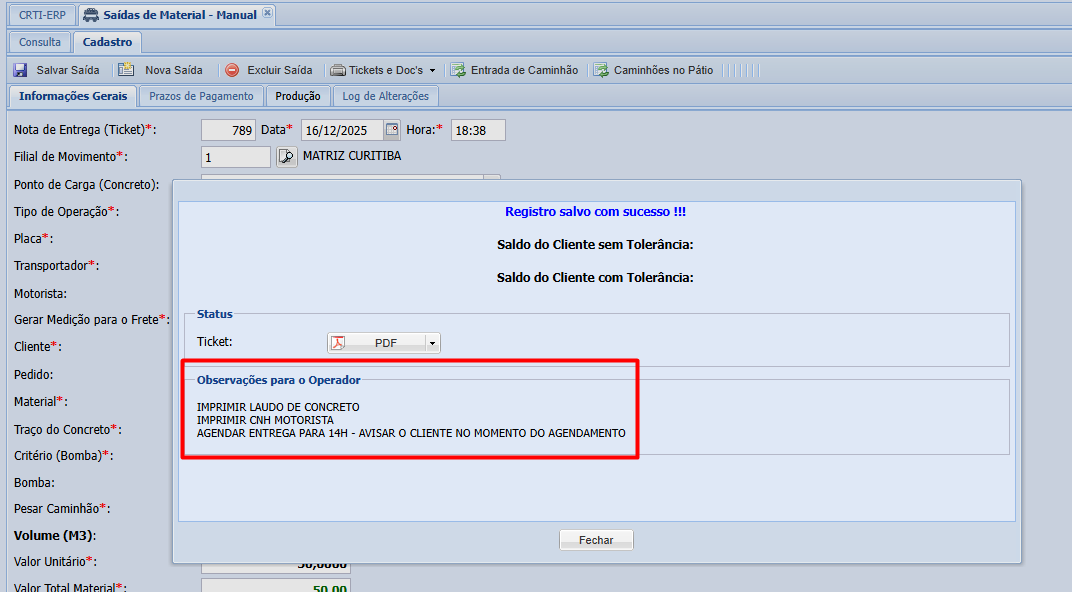This screenshot has height=592, width=1072.
Task: Click the IMPRIMIR LAUDO DE CONCRETO line
Action: pyautogui.click(x=278, y=407)
